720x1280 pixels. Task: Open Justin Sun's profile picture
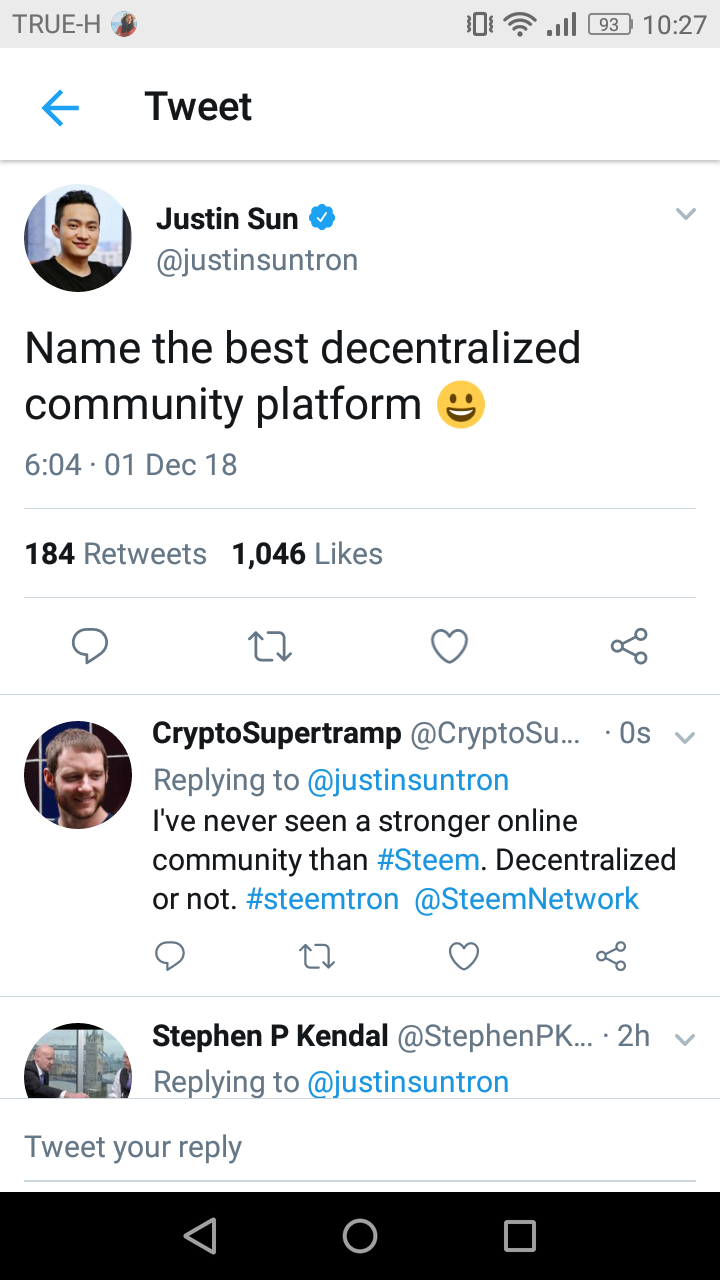(x=78, y=238)
